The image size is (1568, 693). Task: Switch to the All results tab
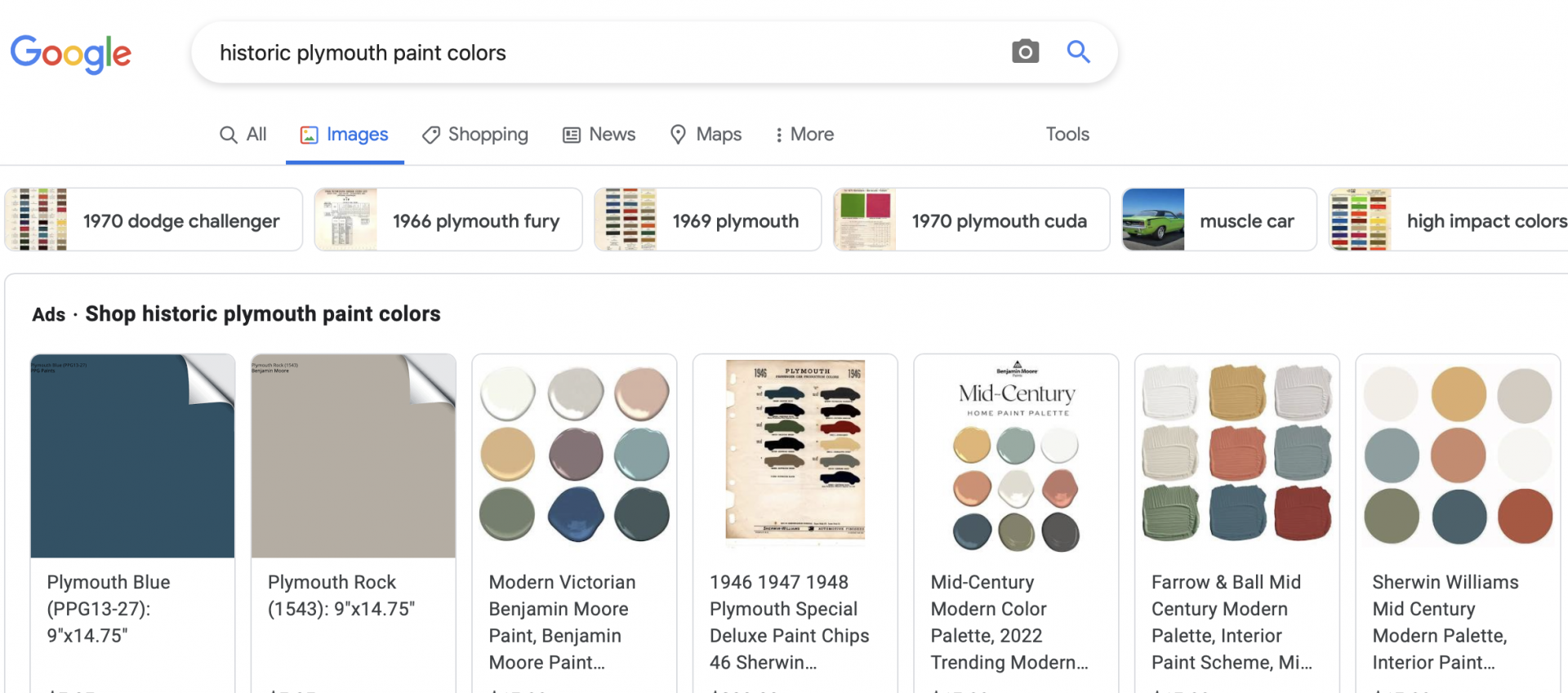coord(243,135)
